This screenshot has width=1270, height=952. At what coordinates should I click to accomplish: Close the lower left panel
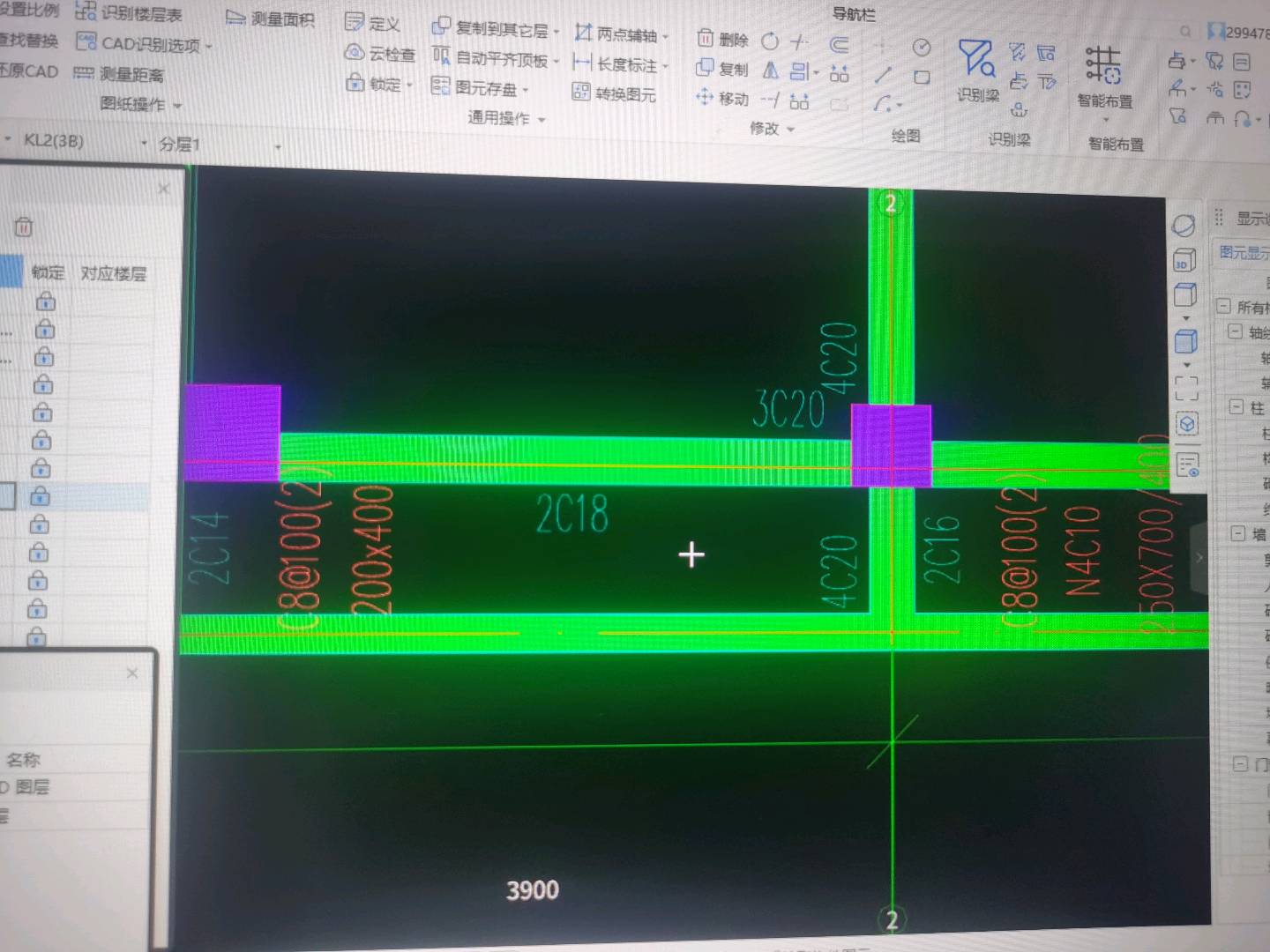point(132,673)
